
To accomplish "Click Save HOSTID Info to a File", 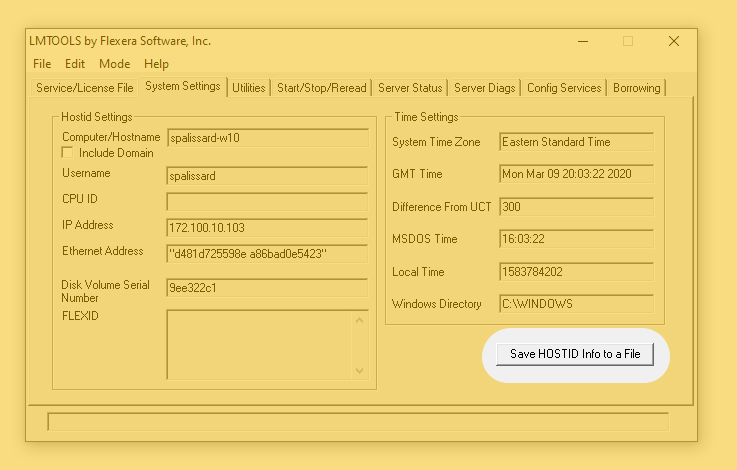I will pyautogui.click(x=575, y=354).
